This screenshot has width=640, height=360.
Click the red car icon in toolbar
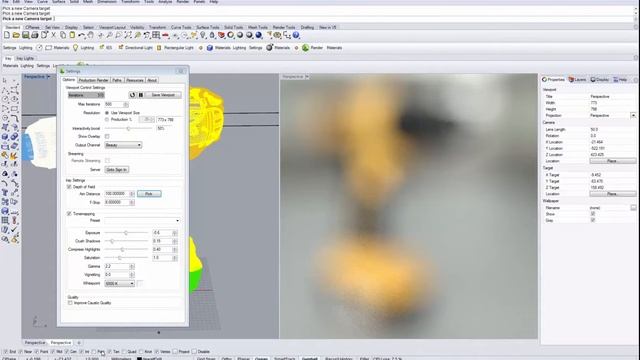[x=165, y=36]
